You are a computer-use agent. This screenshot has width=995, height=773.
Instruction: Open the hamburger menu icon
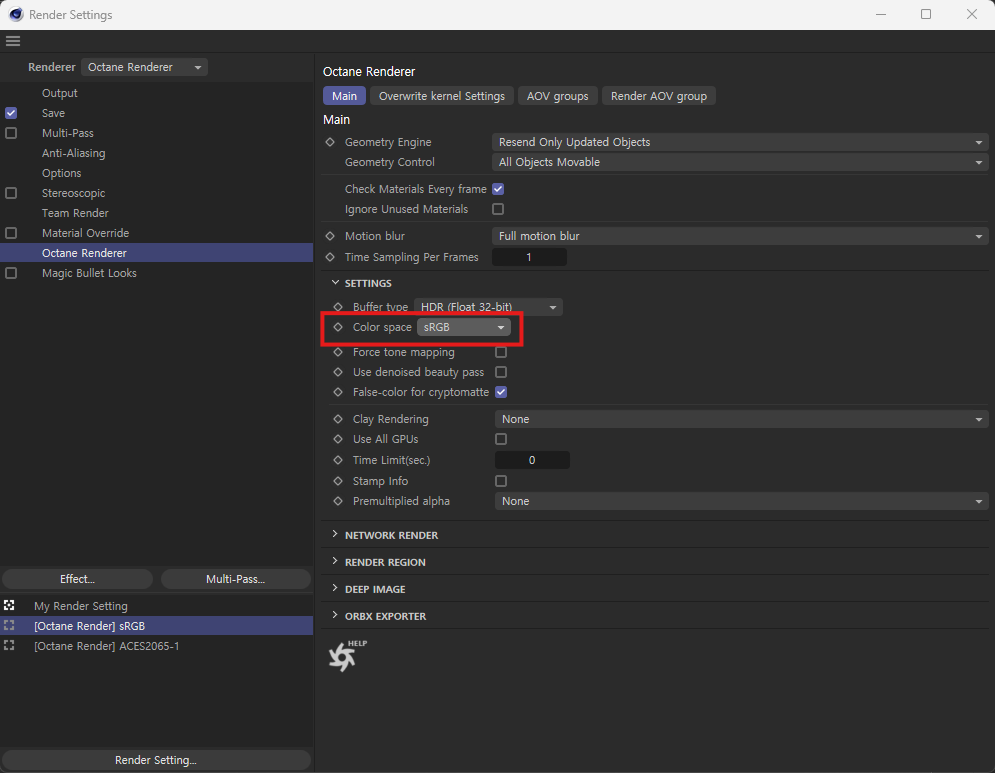click(x=13, y=41)
